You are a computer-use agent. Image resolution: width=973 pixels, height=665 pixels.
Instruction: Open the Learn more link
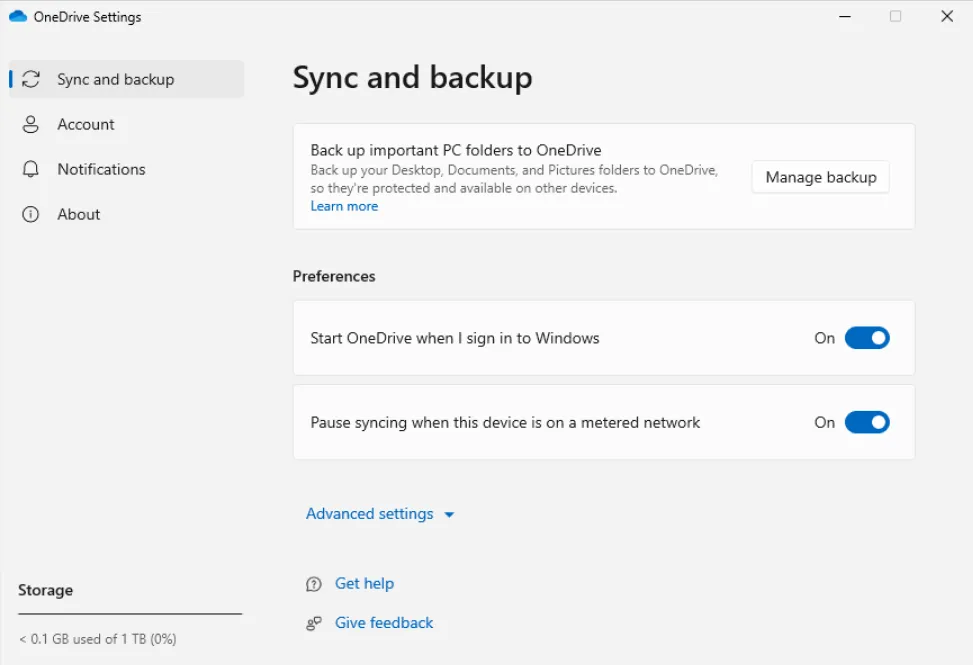(x=344, y=206)
